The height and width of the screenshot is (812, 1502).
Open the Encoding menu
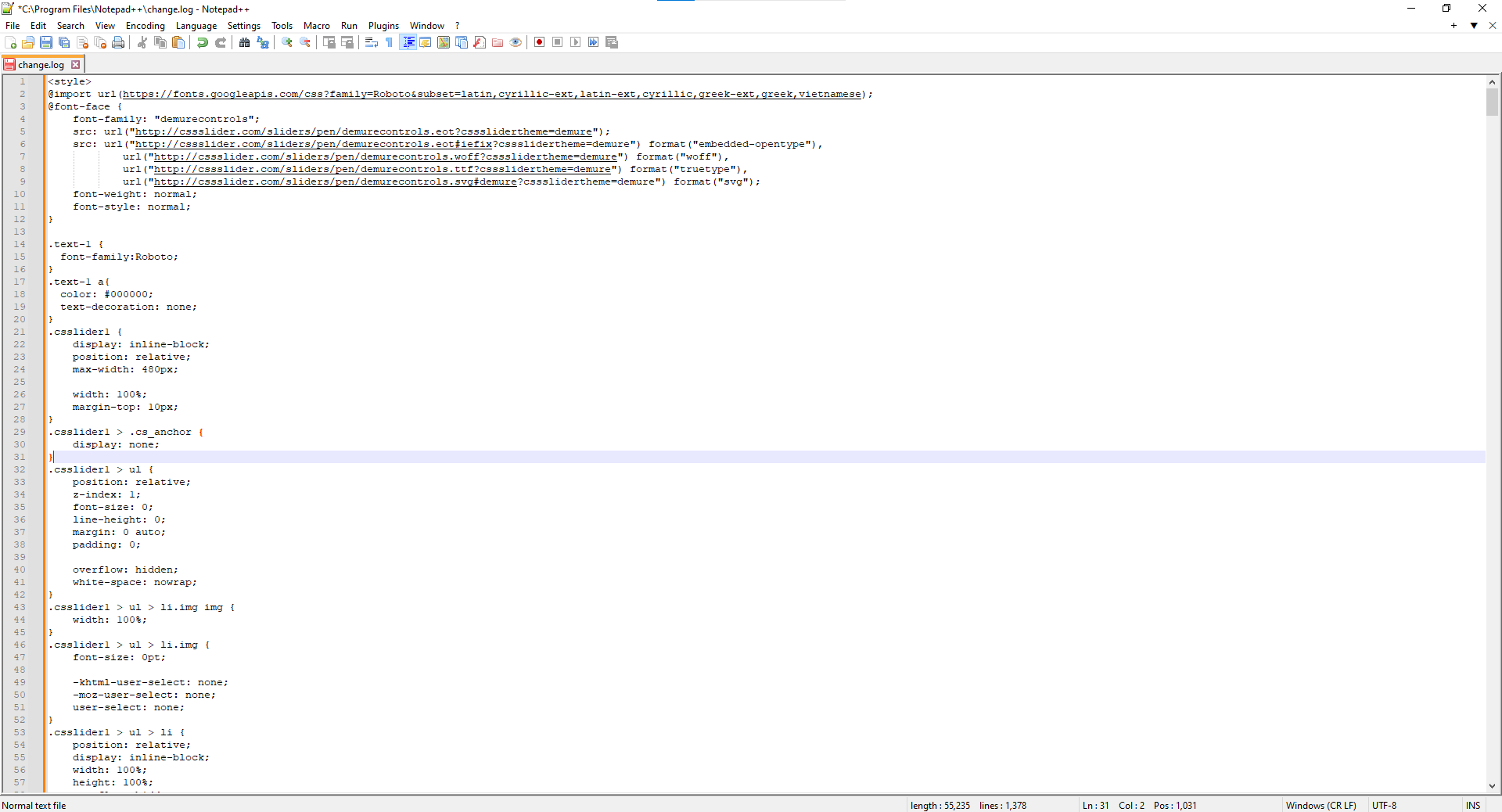pyautogui.click(x=145, y=26)
